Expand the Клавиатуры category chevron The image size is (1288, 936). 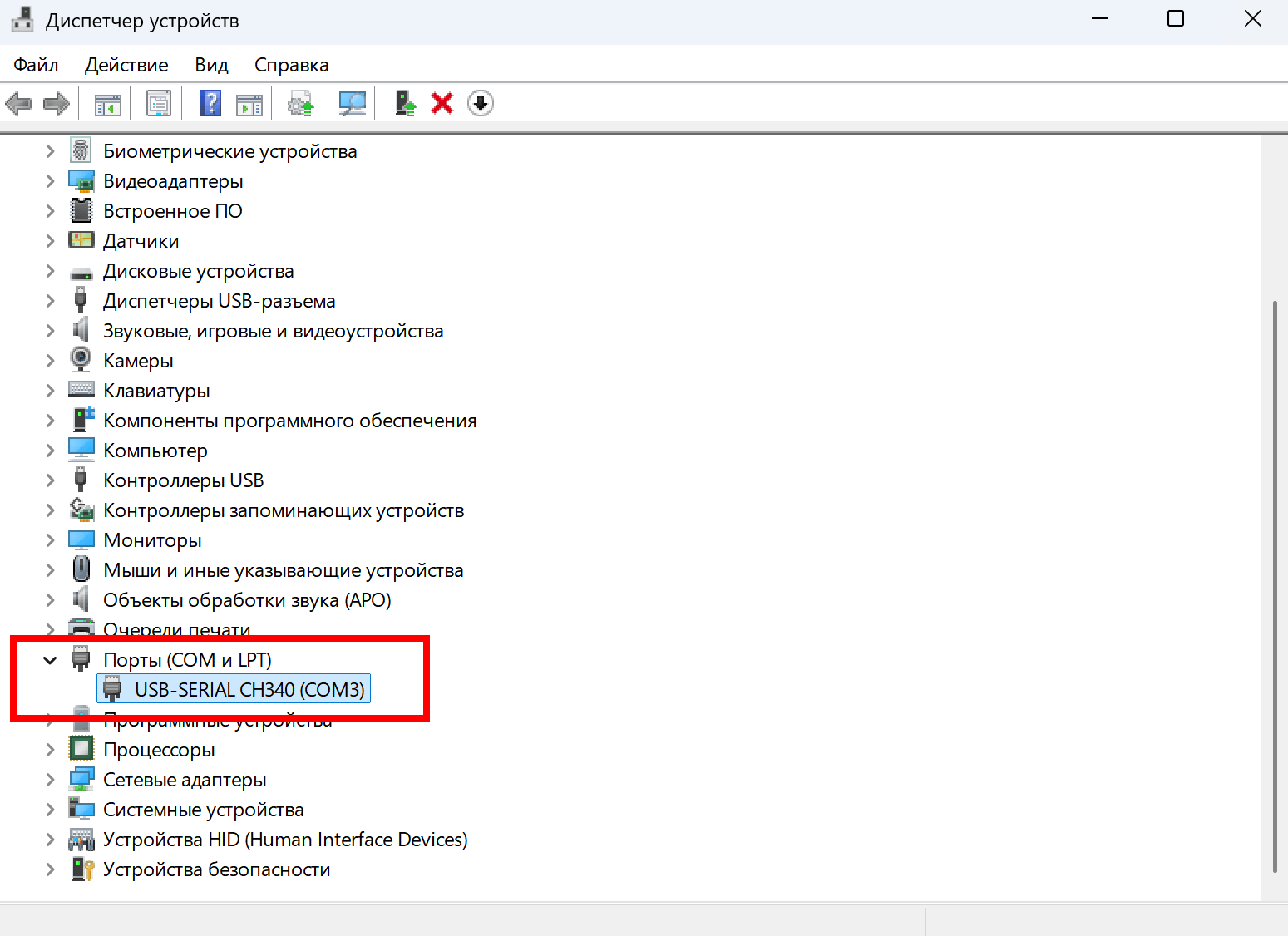tap(50, 391)
